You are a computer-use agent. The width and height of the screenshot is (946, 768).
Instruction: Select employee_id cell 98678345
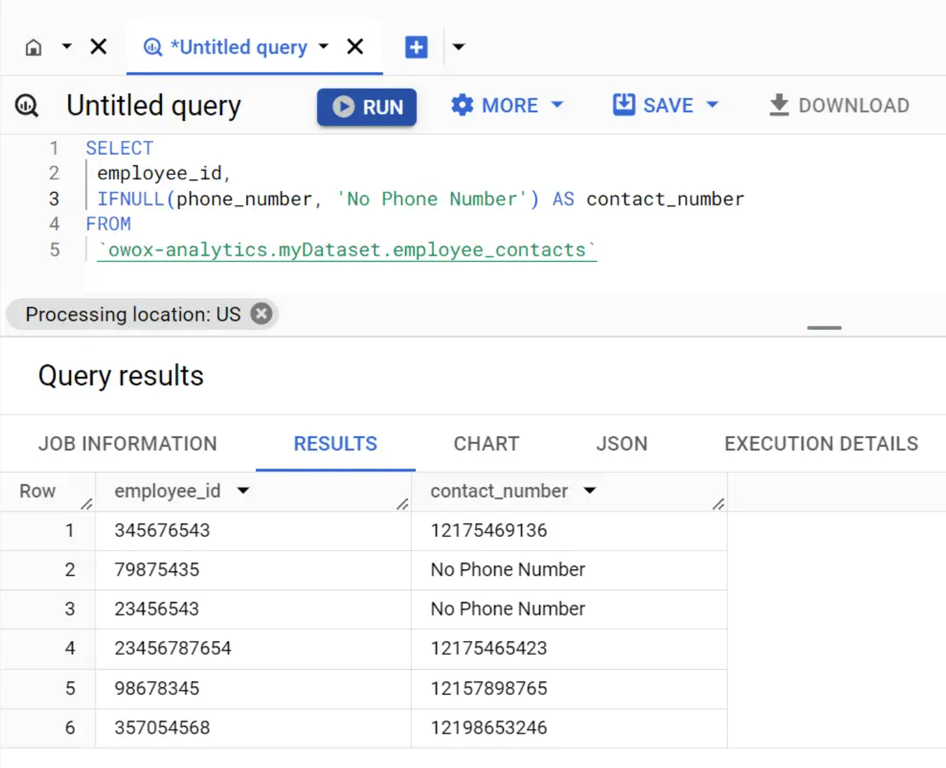tap(253, 688)
